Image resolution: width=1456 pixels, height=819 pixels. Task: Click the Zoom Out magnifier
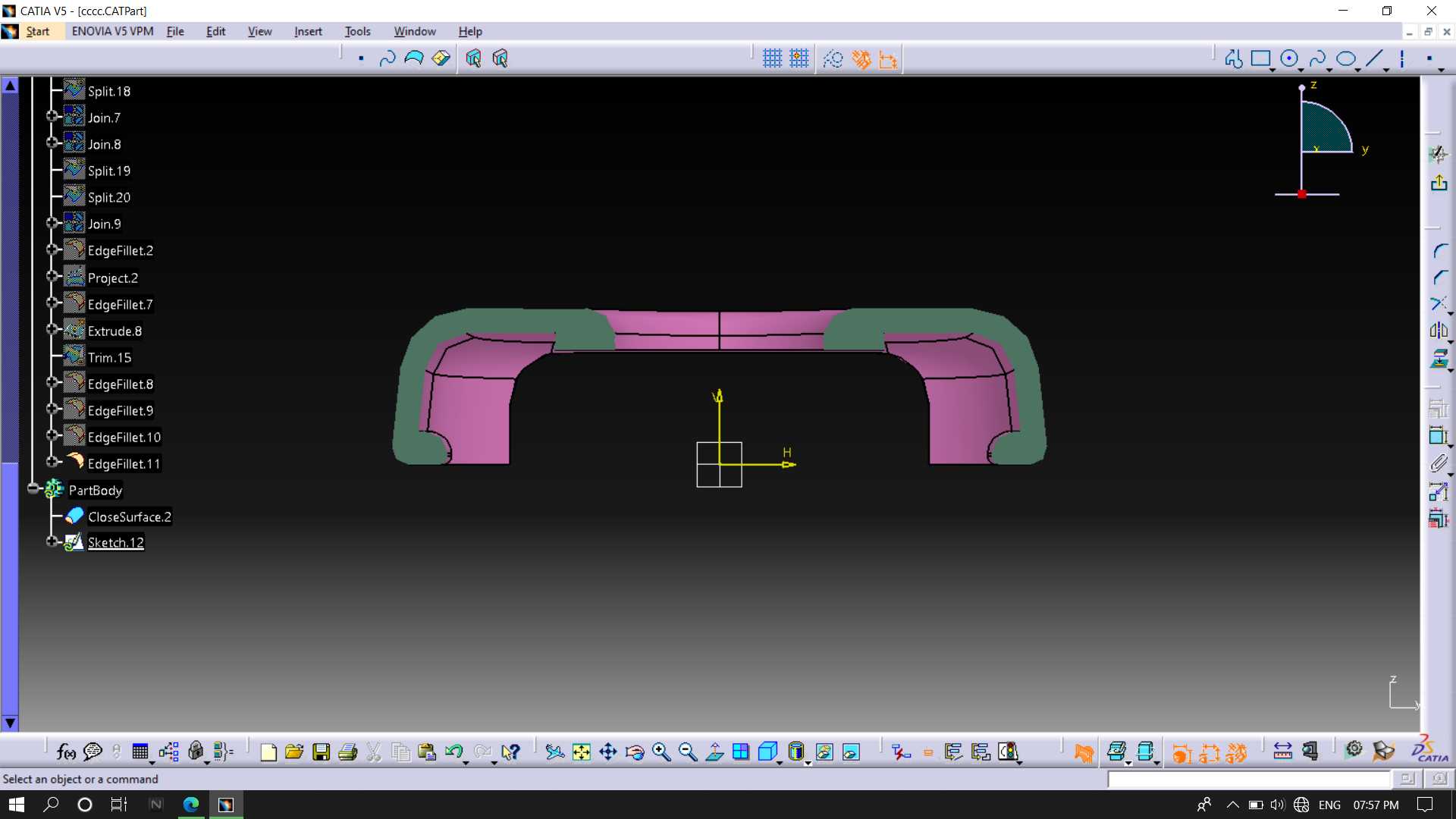(x=688, y=752)
